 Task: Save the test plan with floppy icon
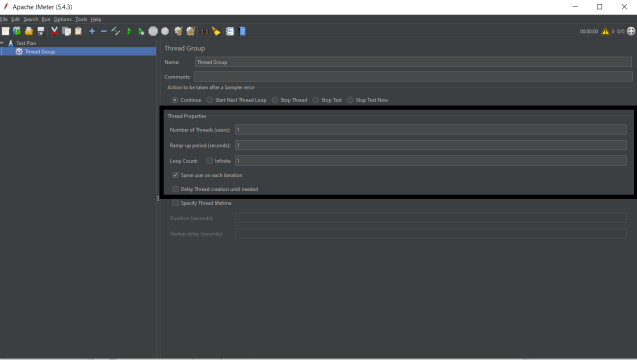(41, 31)
